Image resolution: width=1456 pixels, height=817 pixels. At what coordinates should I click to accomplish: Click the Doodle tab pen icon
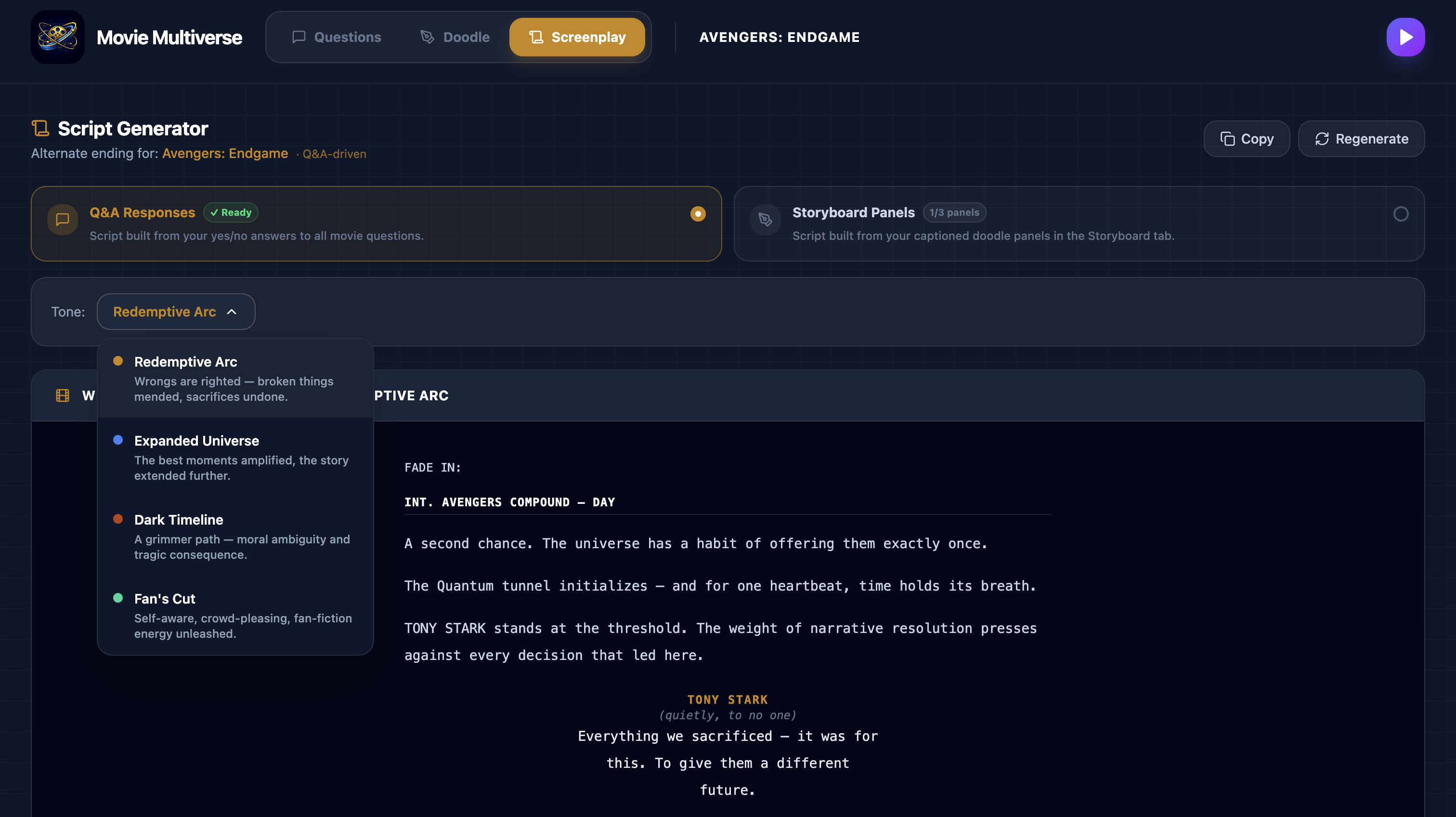coord(427,37)
